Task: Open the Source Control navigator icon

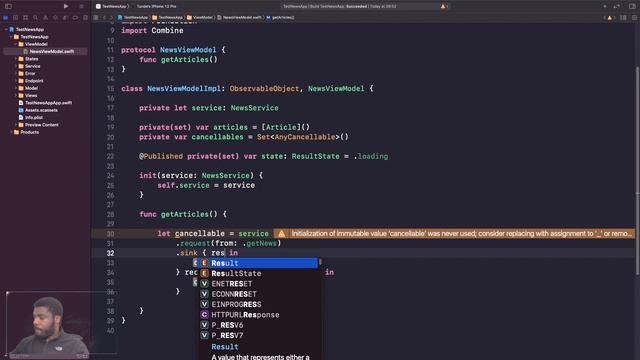Action: click(x=16, y=18)
